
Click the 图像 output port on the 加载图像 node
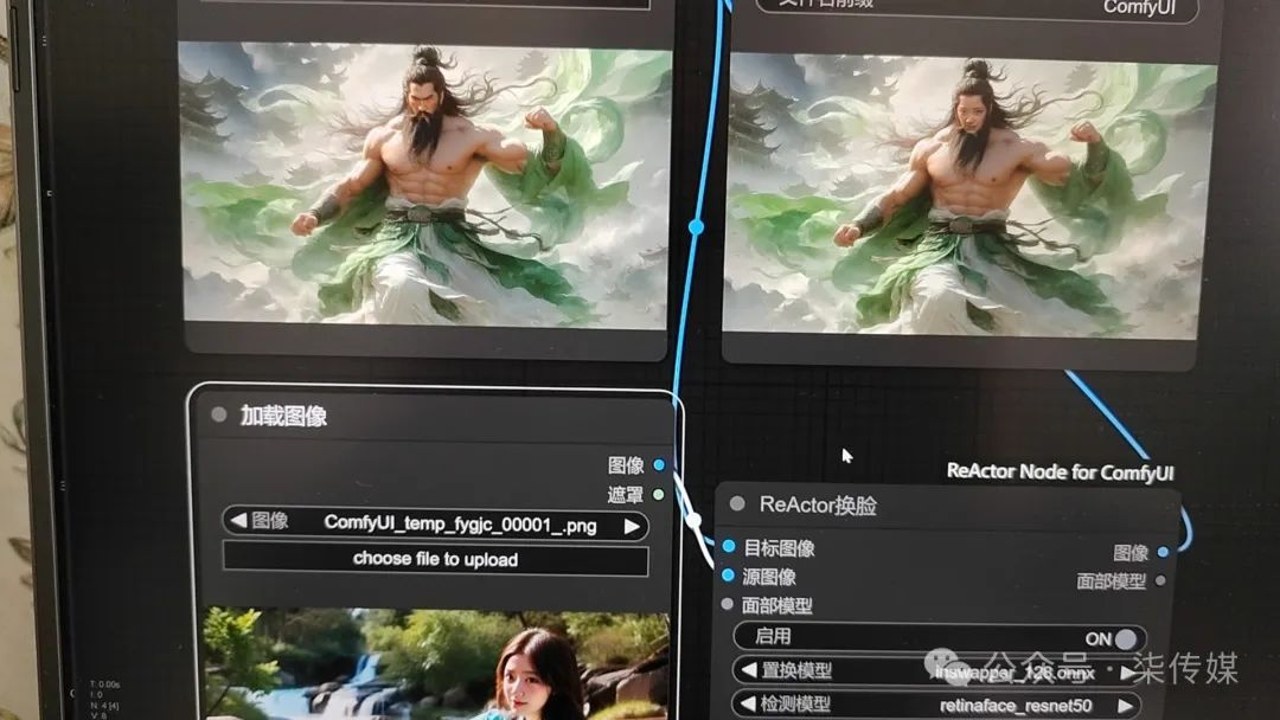[x=659, y=465]
